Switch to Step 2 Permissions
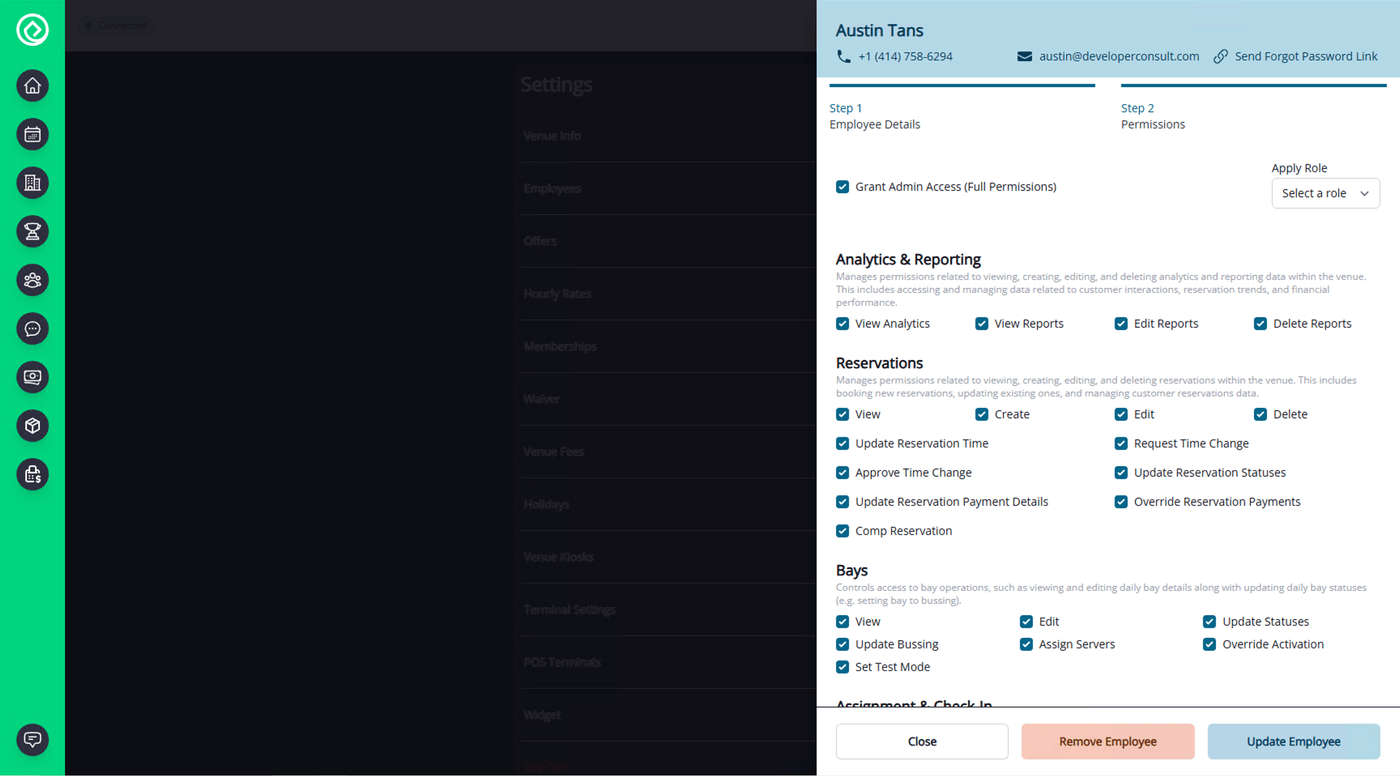Image resolution: width=1400 pixels, height=776 pixels. pyautogui.click(x=1153, y=116)
